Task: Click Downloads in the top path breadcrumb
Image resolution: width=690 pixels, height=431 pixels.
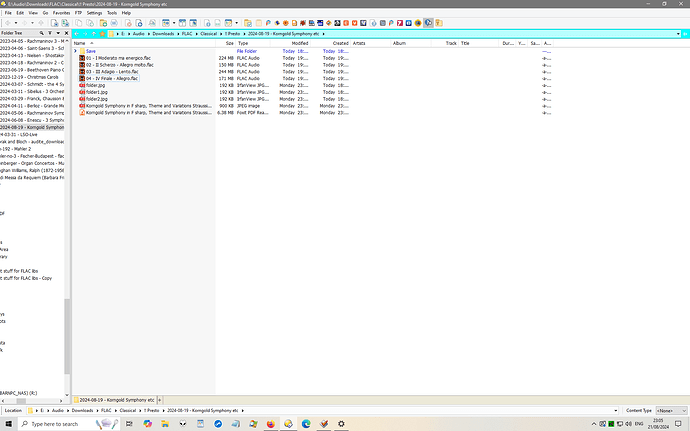Action: [x=163, y=34]
